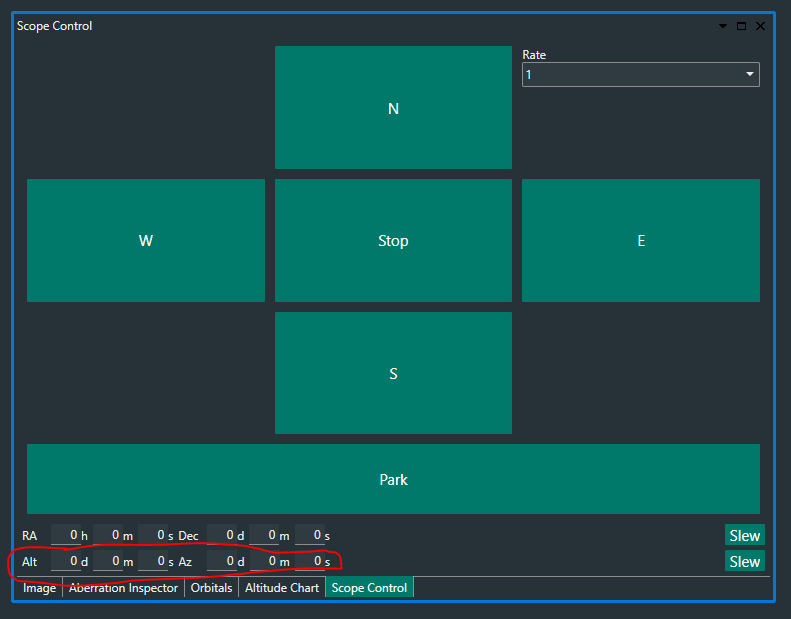Viewport: 791px width, 619px height.
Task: Click the RA label
Action: pyautogui.click(x=29, y=536)
